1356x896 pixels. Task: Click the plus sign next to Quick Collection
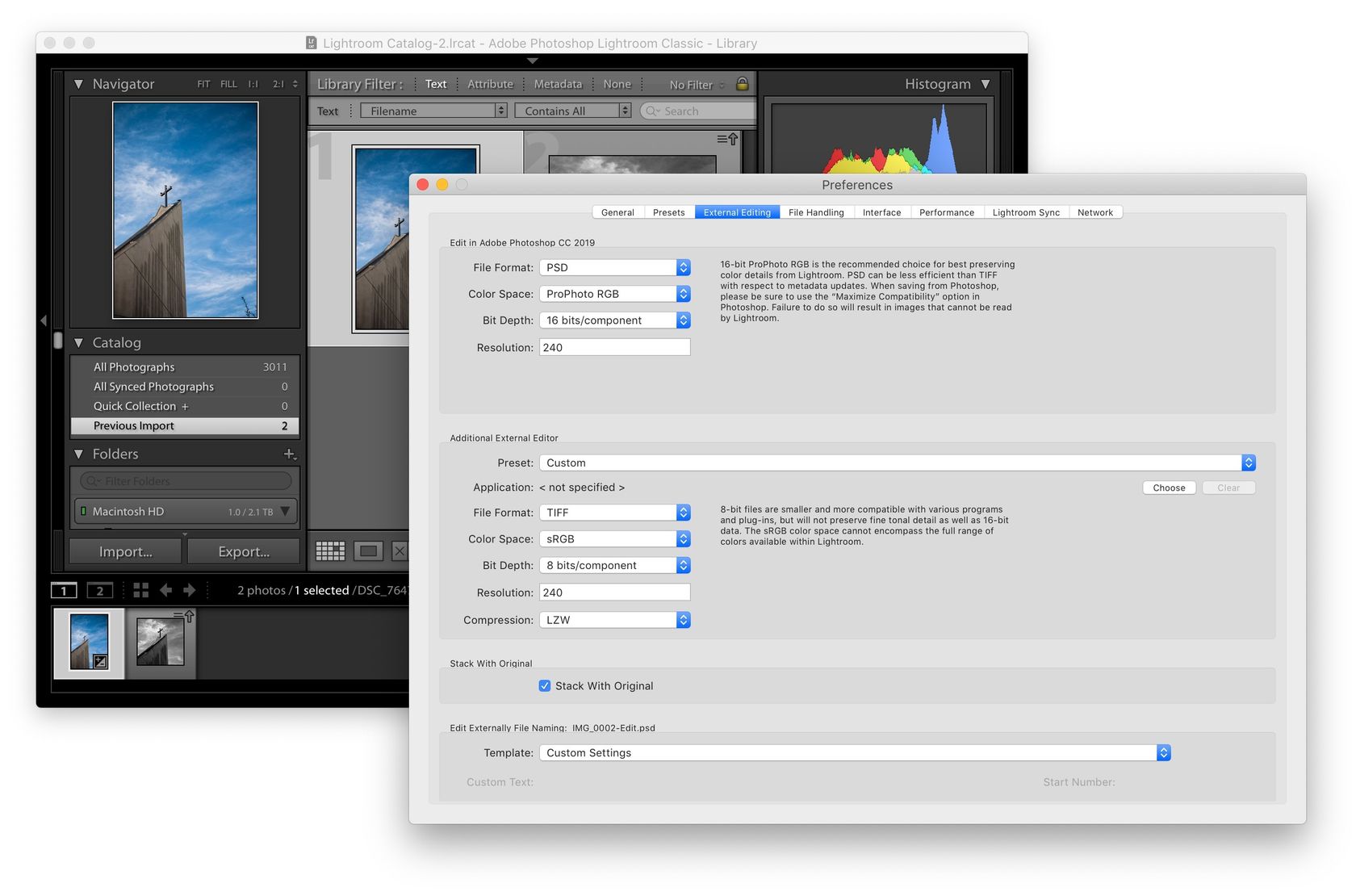point(185,406)
